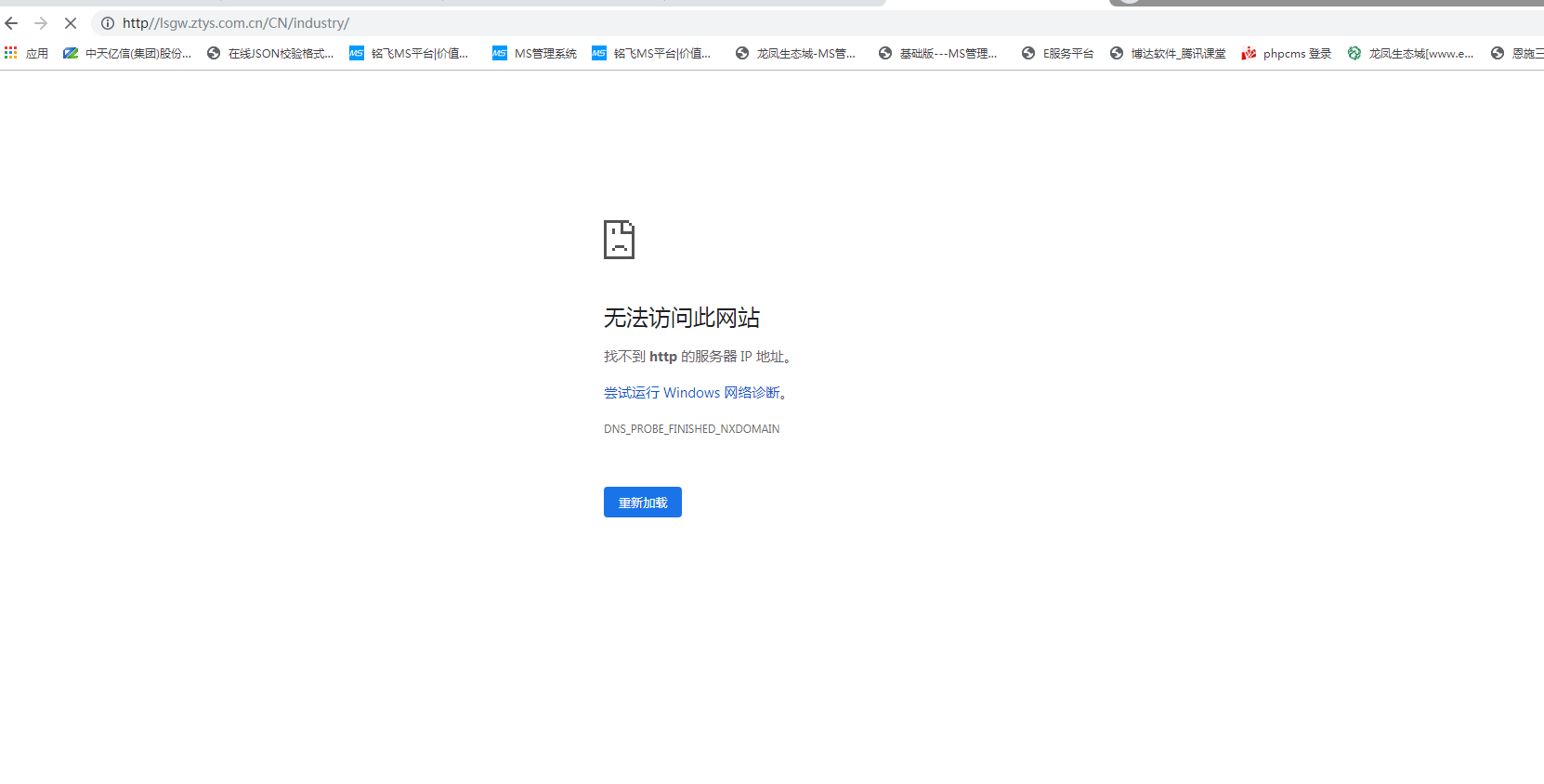The image size is (1544, 784).
Task: Go back to the previous page
Action: [12, 23]
